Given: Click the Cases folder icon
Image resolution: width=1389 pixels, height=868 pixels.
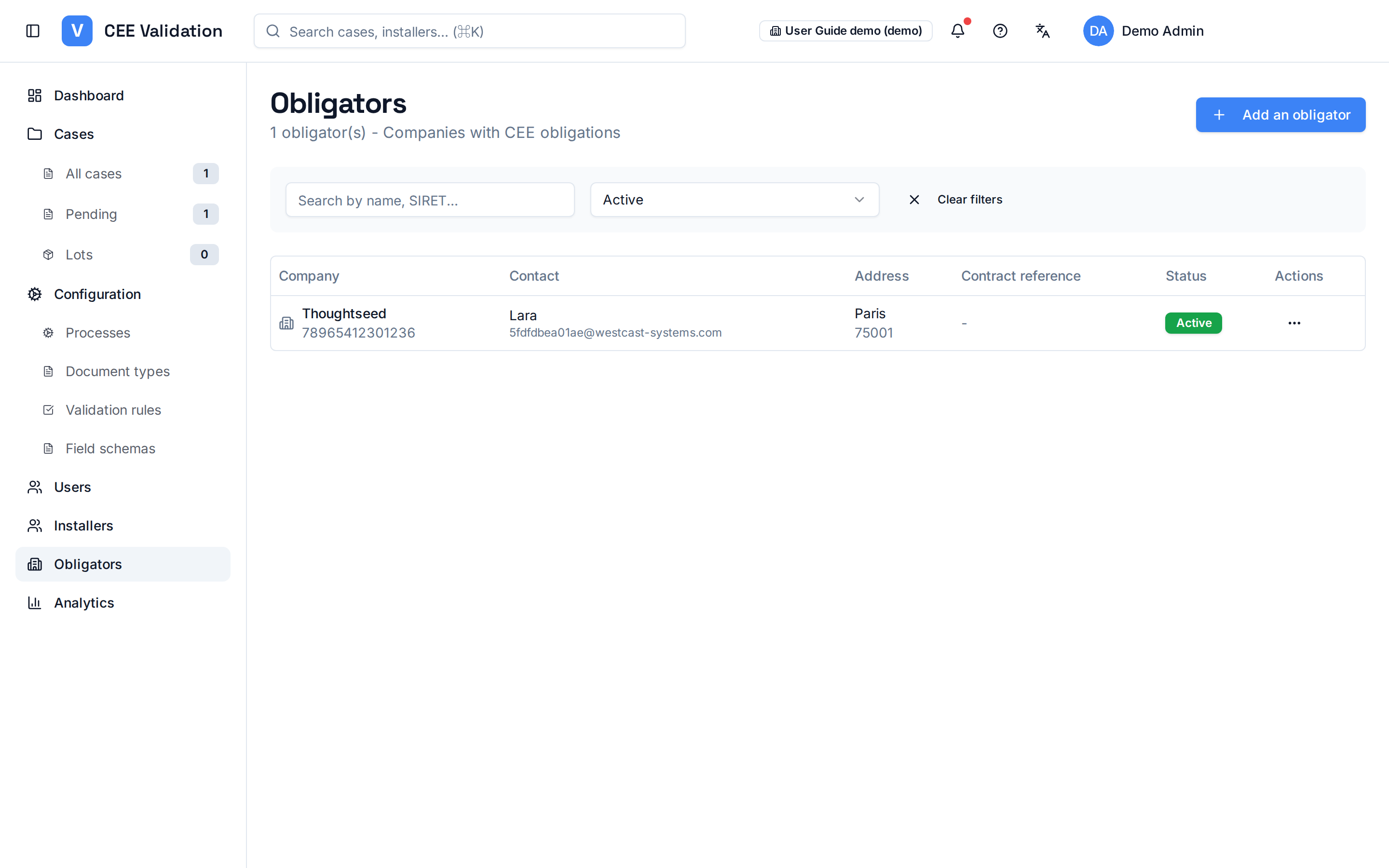Looking at the screenshot, I should [35, 134].
